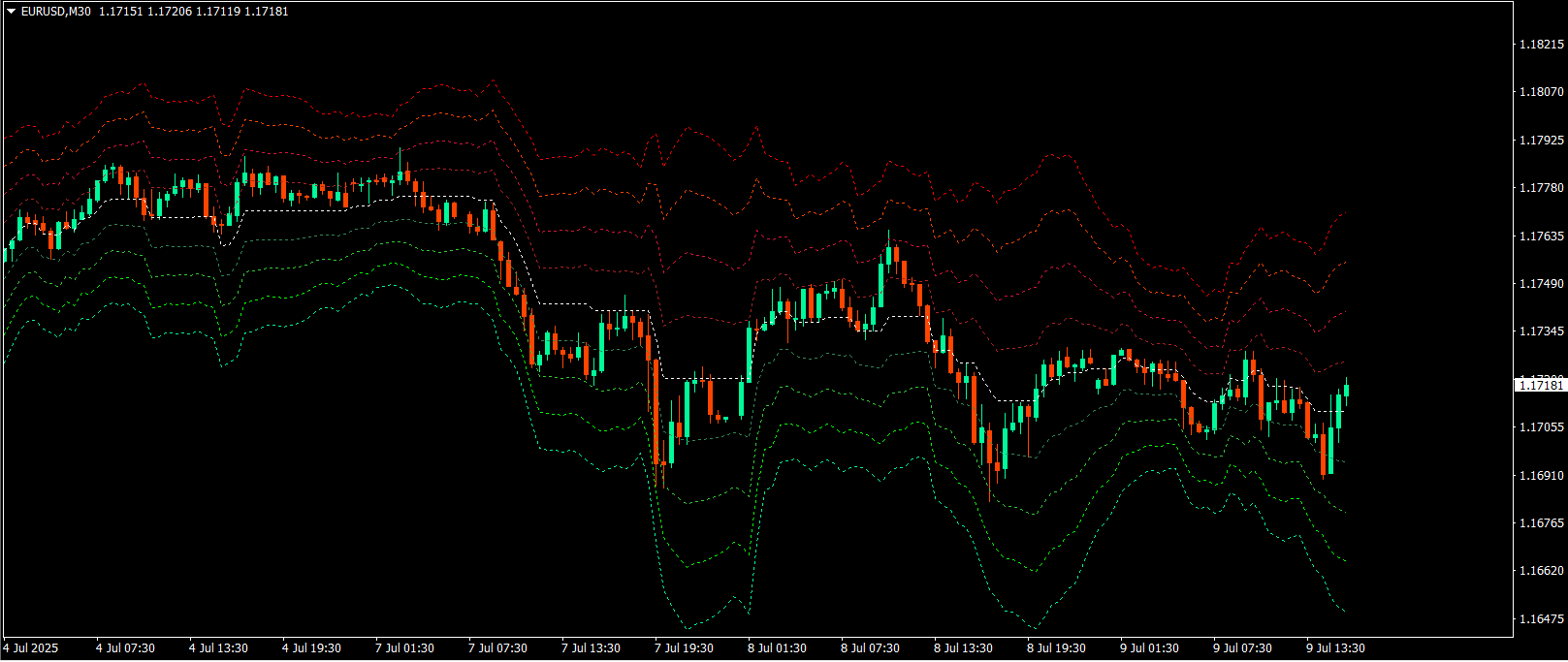
Task: Click the time label 8 Jul 19:30
Action: point(1057,648)
